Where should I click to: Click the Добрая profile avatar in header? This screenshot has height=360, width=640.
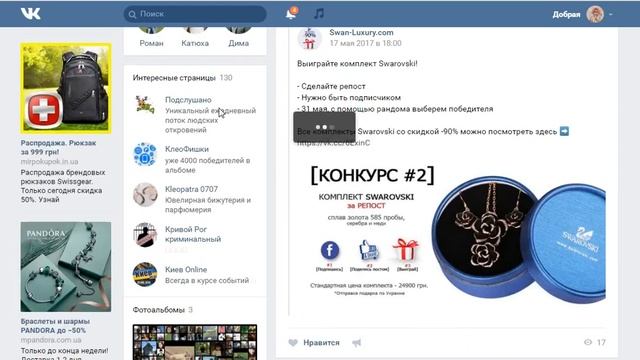click(595, 14)
